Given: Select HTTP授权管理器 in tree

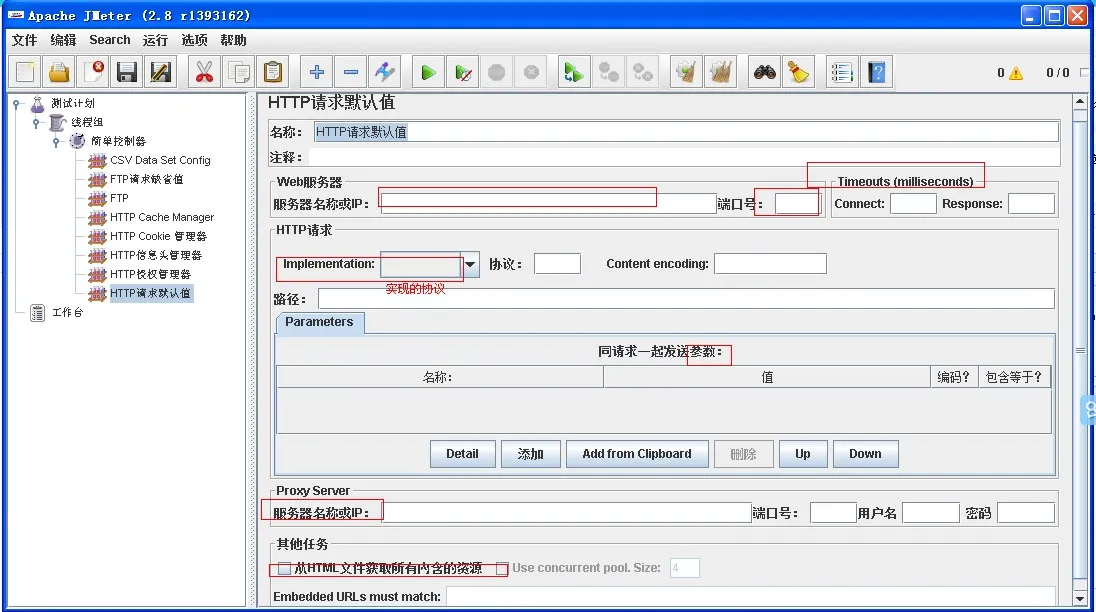Looking at the screenshot, I should click(150, 275).
